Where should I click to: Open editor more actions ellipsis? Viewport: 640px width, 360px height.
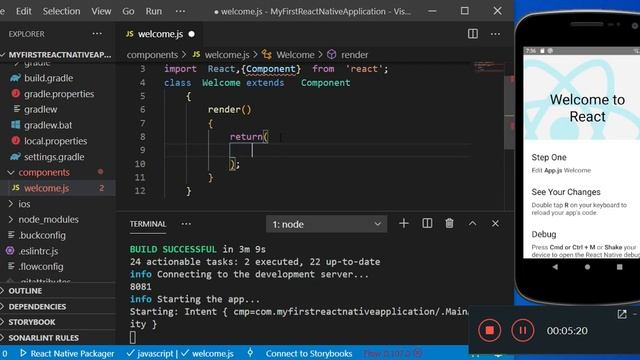pos(495,34)
